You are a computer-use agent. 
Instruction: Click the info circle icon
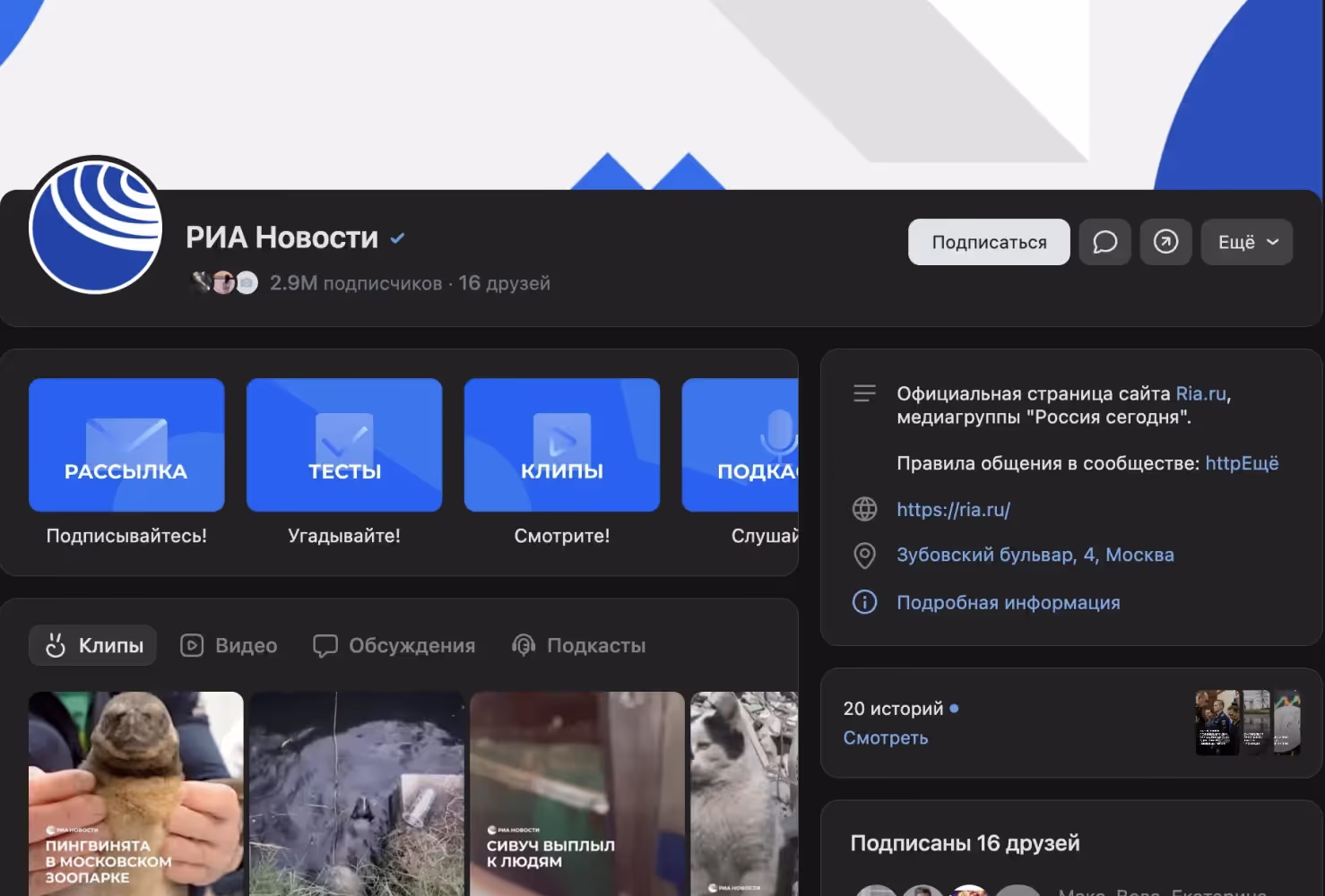pos(864,602)
